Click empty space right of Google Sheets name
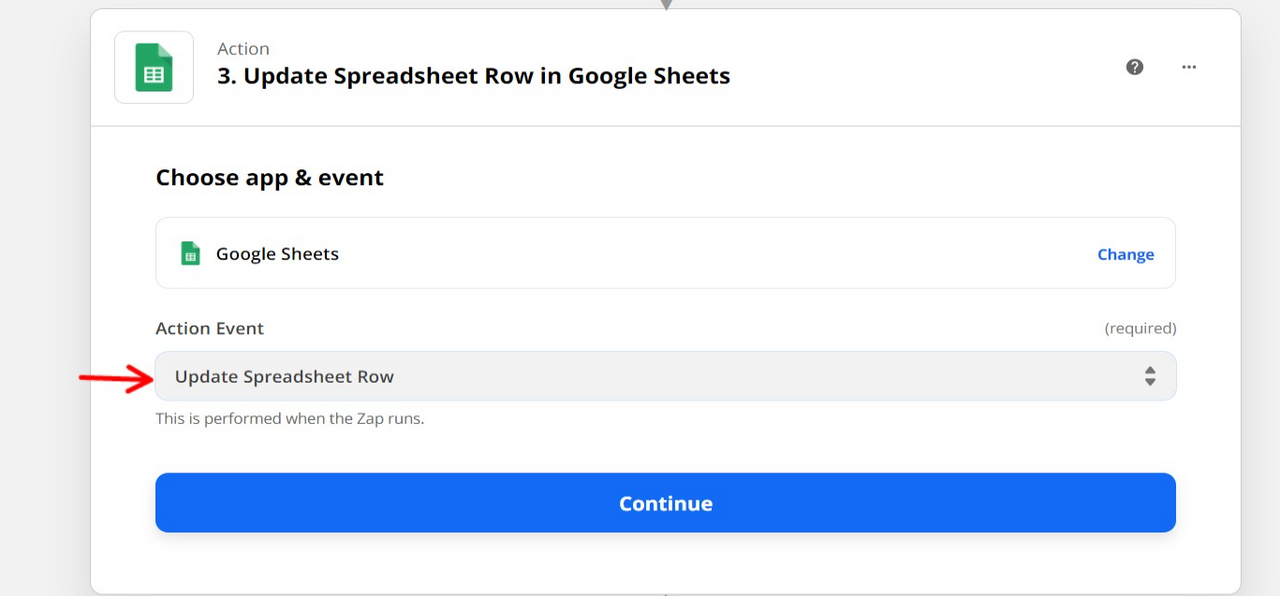The width and height of the screenshot is (1280, 596). (700, 254)
